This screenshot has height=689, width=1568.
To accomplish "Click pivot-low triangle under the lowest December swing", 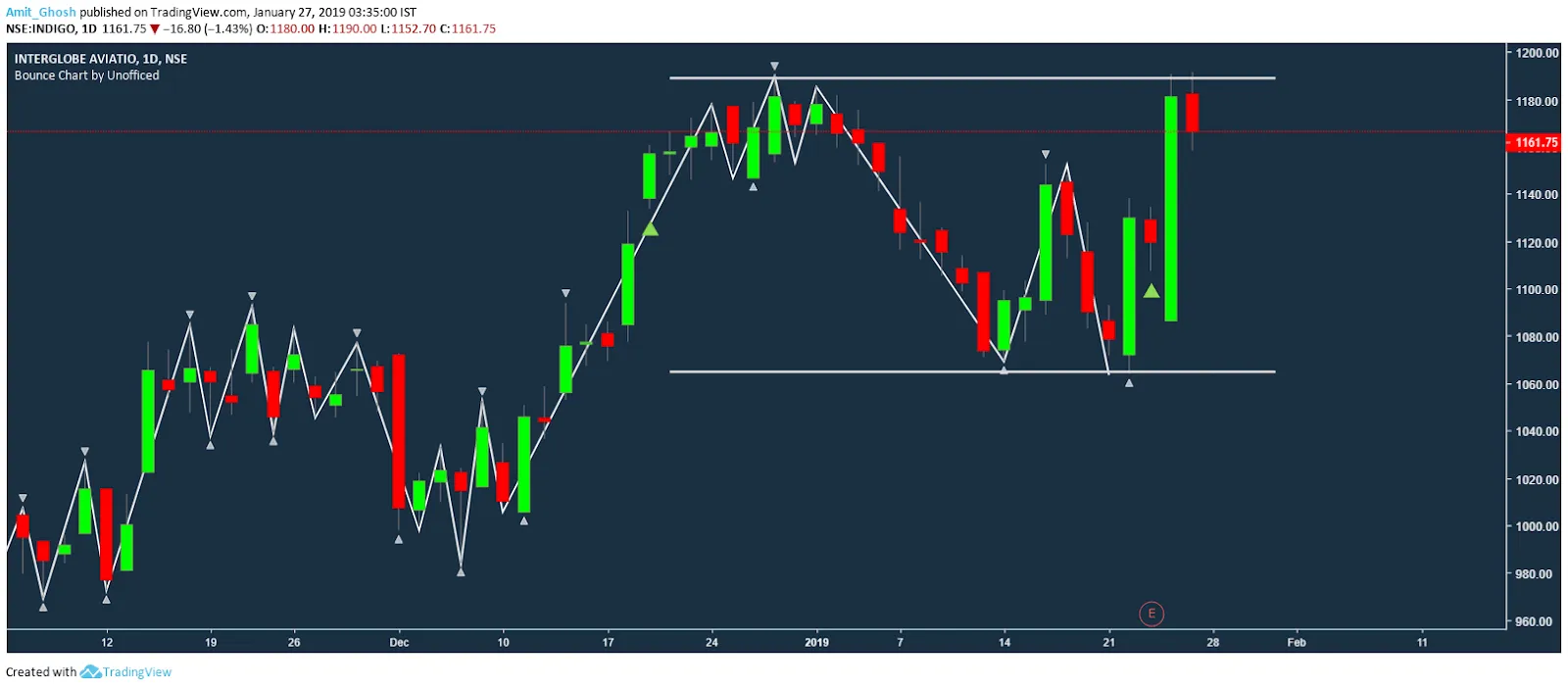I will pos(461,572).
